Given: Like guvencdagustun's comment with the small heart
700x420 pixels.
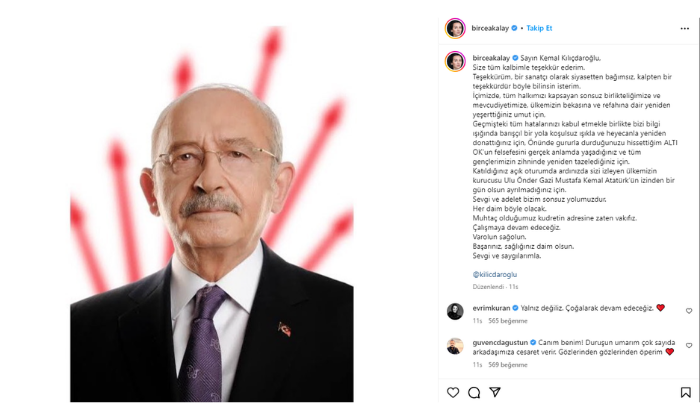Looking at the screenshot, I should [x=689, y=345].
